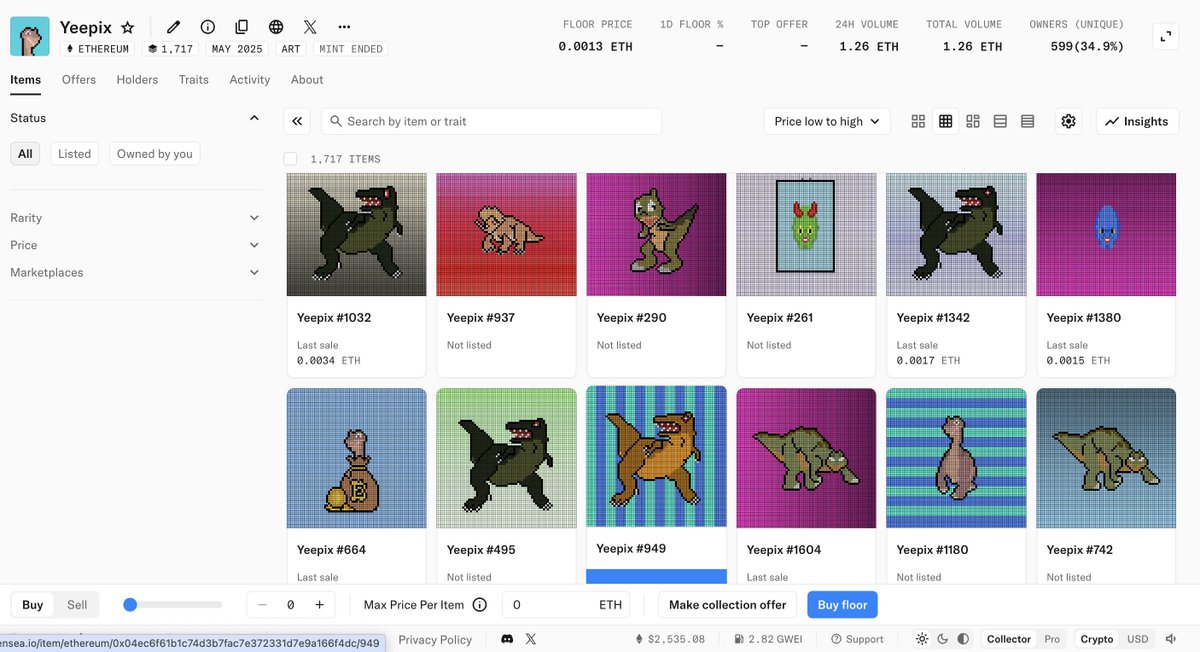Screen dimensions: 1200x652
Task: Collapse the filter sidebar with double chevron
Action: [297, 121]
